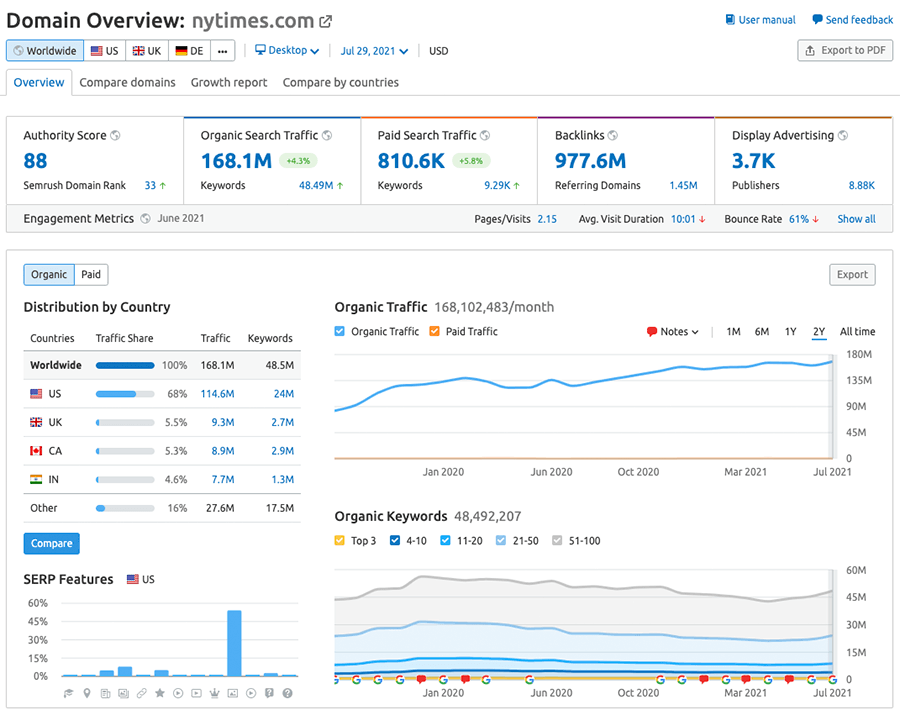Select the UK database button
The height and width of the screenshot is (715, 900).
pos(147,50)
